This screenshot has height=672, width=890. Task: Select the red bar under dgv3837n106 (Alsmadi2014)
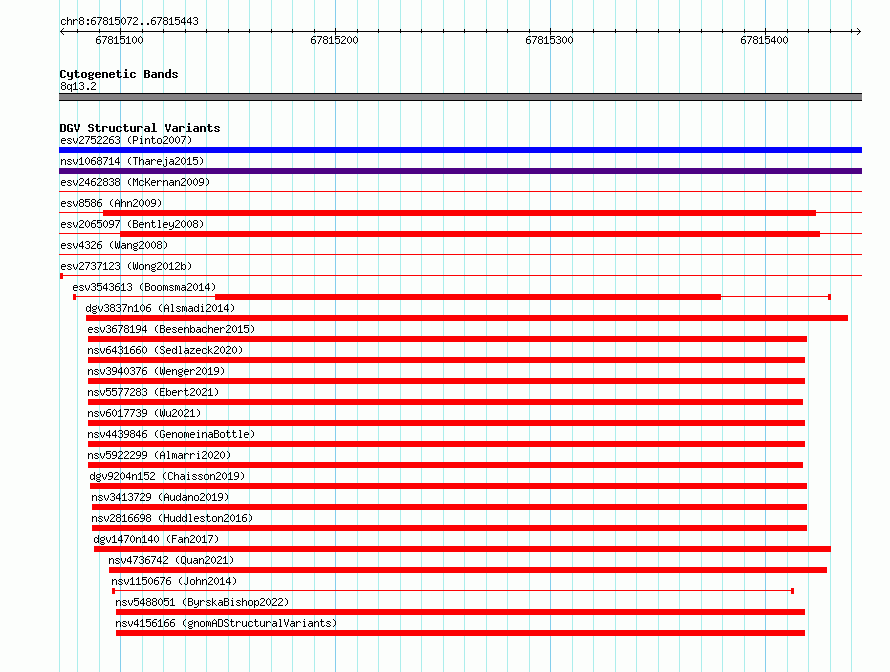point(467,318)
